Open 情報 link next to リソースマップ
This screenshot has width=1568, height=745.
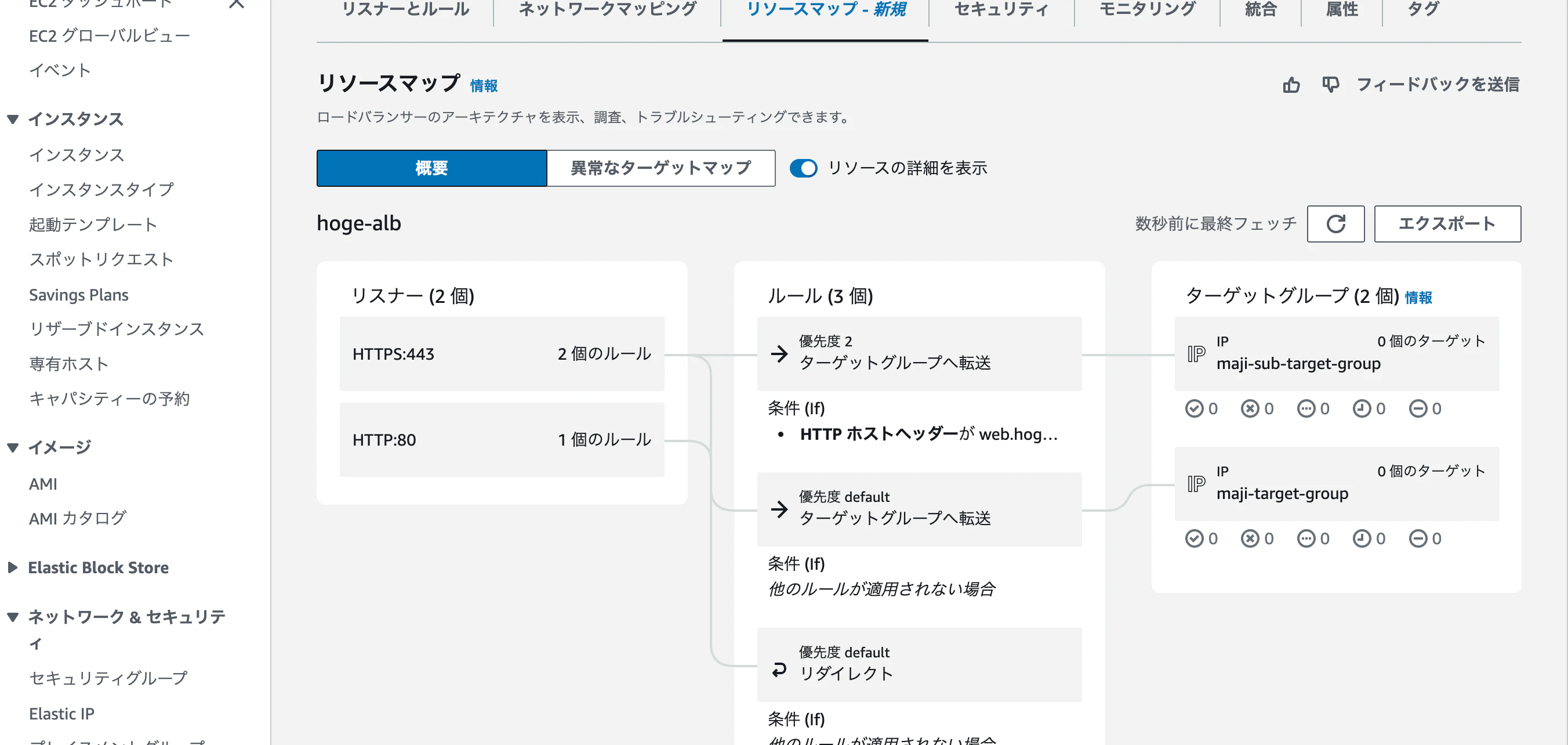[484, 86]
